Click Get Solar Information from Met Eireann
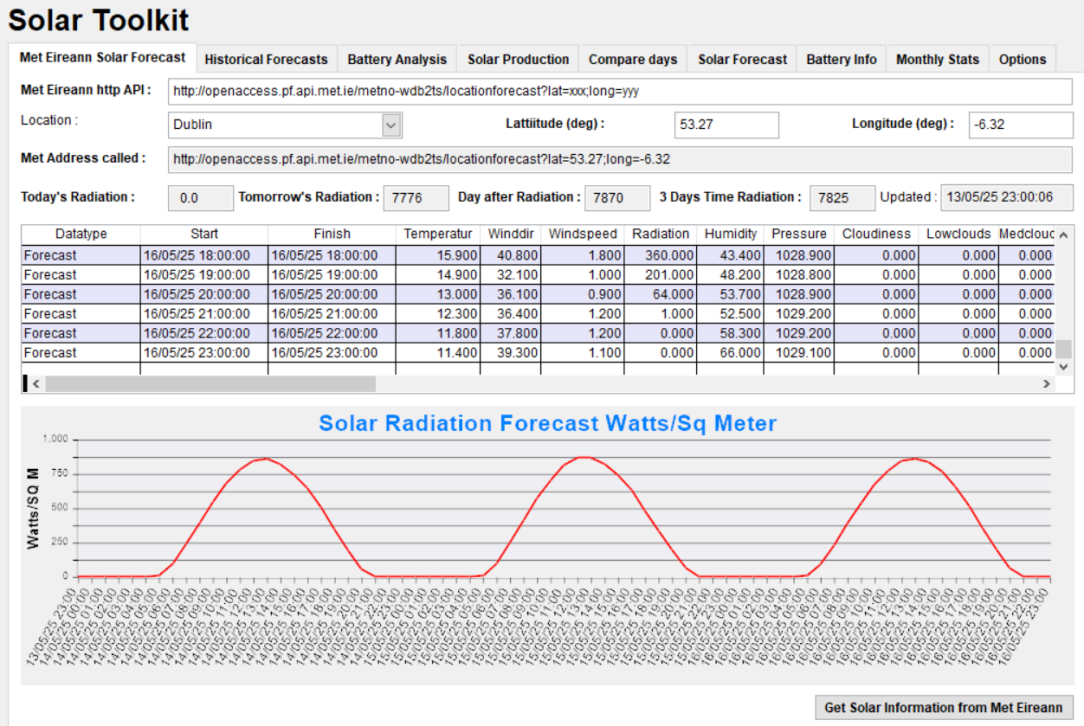The height and width of the screenshot is (726, 1084). tap(943, 707)
